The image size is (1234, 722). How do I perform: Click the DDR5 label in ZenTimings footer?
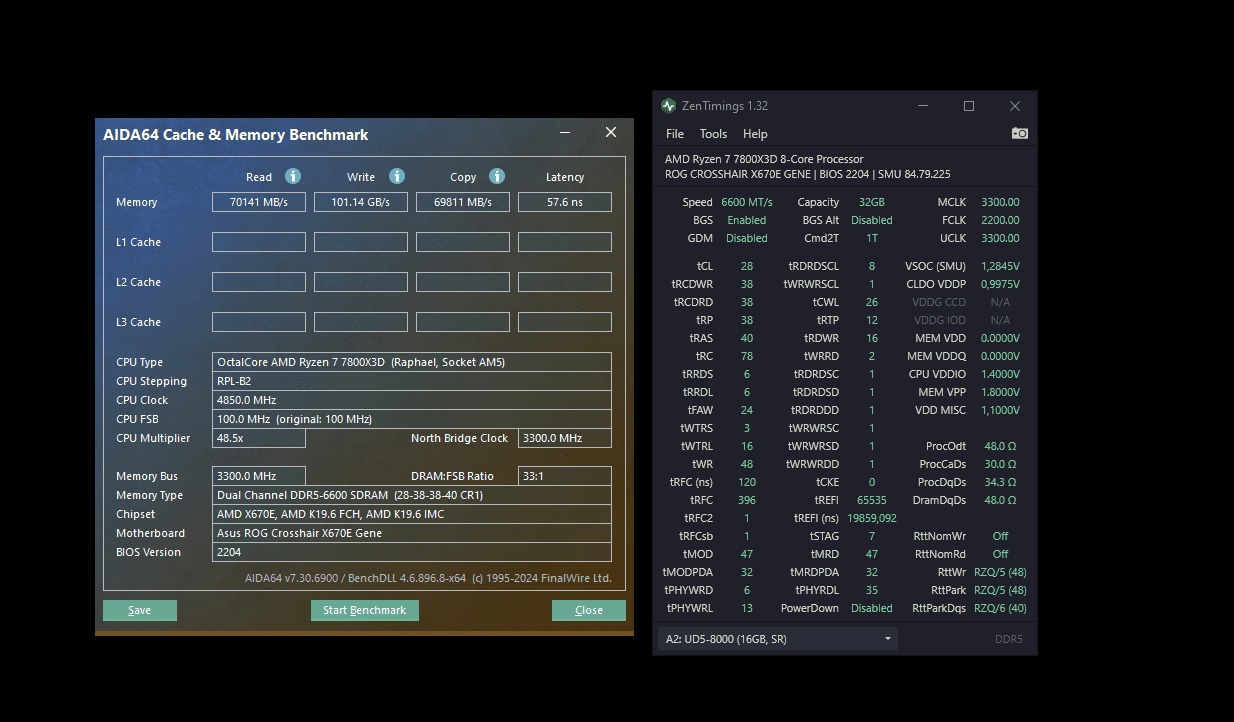1009,639
